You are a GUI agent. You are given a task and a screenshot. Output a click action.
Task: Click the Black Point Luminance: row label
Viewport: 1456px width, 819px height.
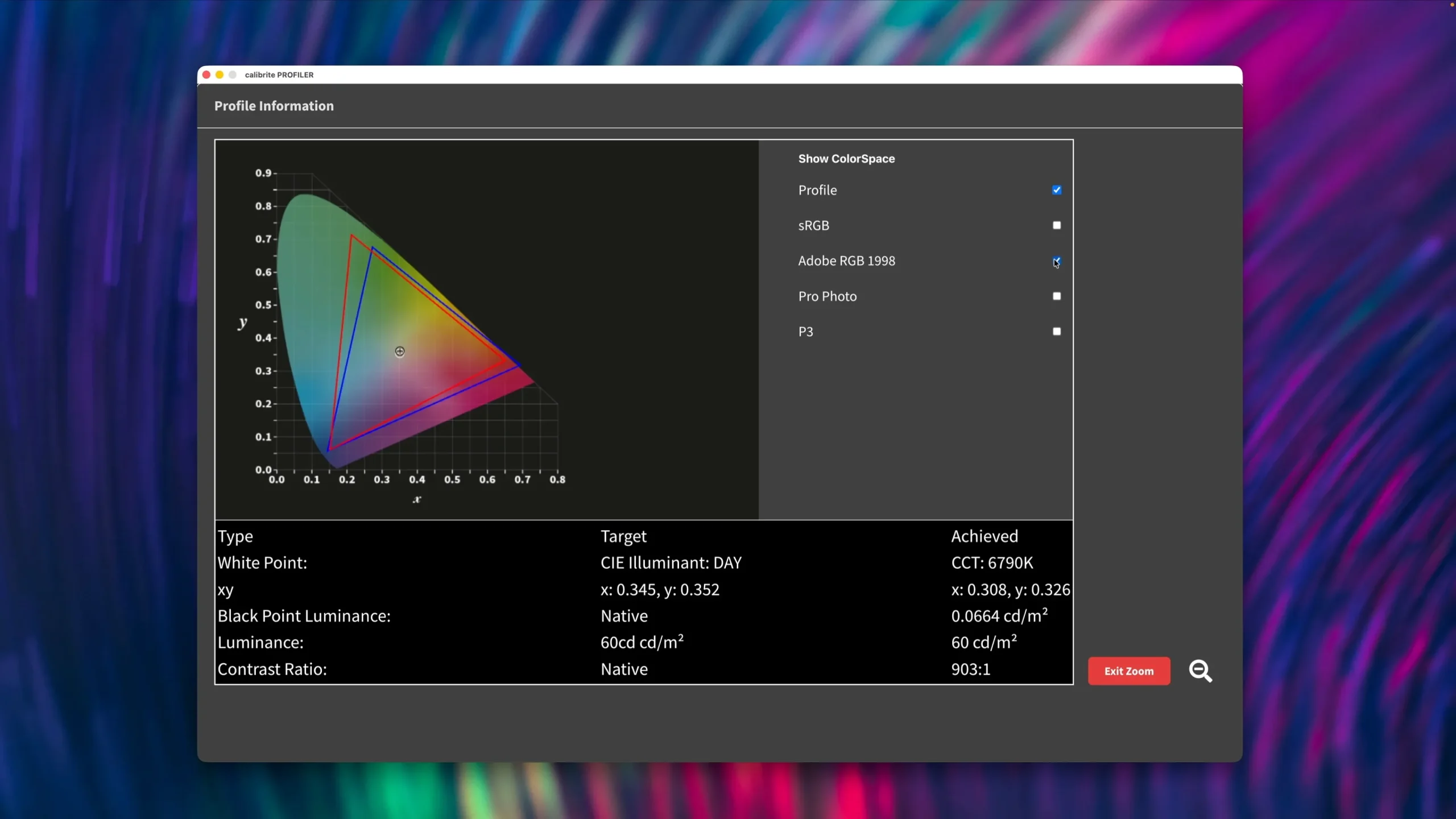304,616
